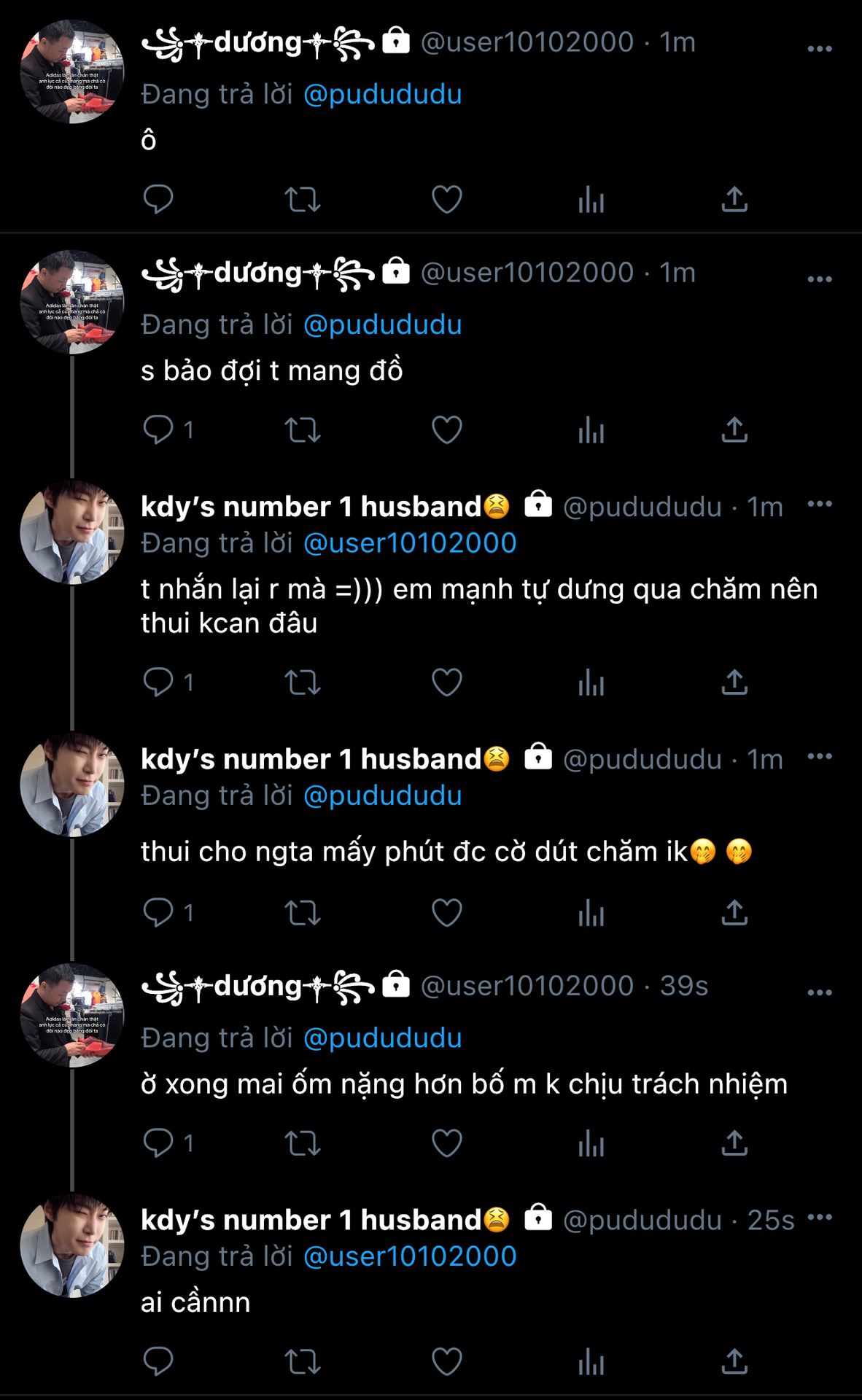Open more options on "ai cầnnn" tweet
Viewport: 862px width, 1400px height.
point(820,1217)
